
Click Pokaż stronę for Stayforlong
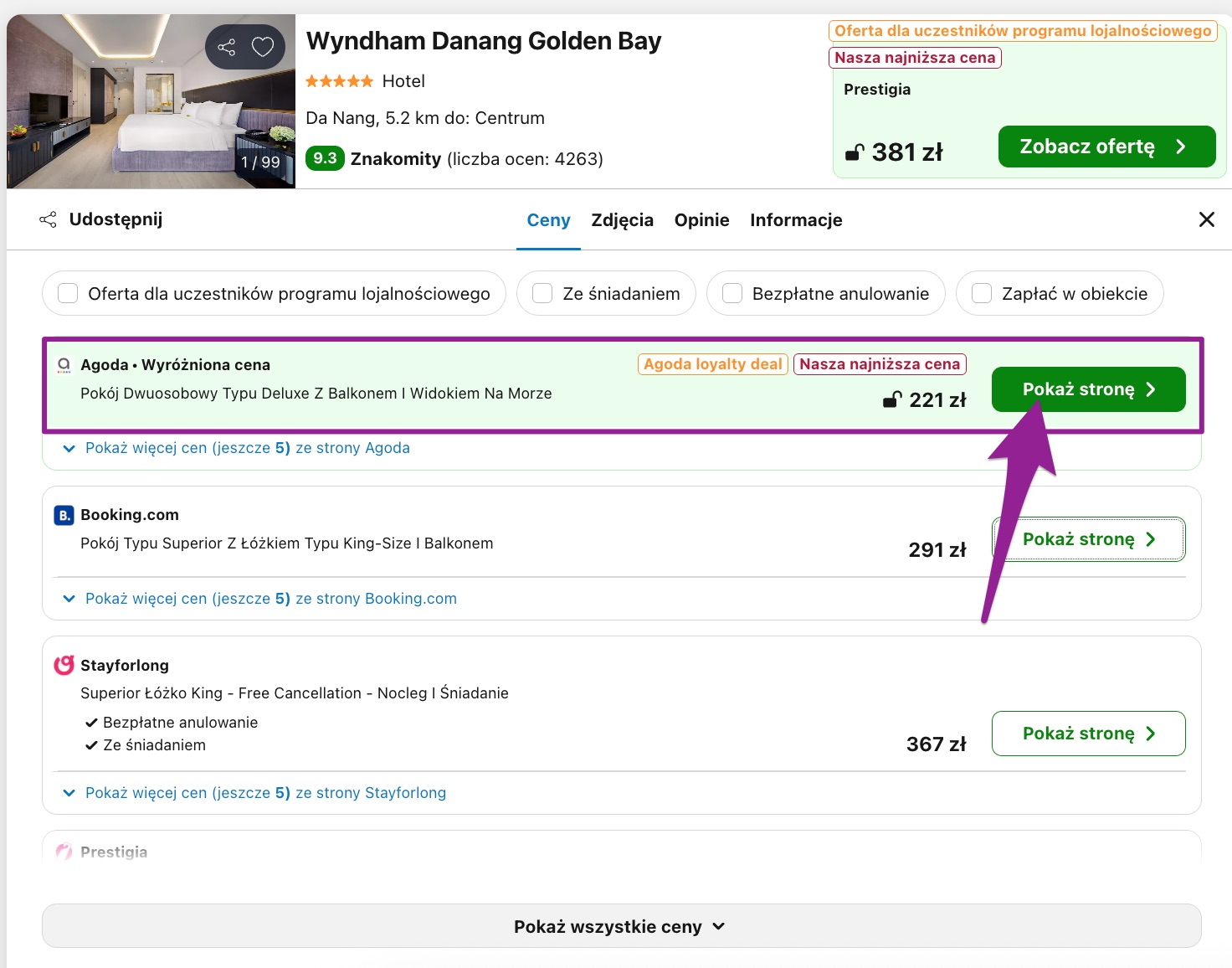(x=1088, y=734)
